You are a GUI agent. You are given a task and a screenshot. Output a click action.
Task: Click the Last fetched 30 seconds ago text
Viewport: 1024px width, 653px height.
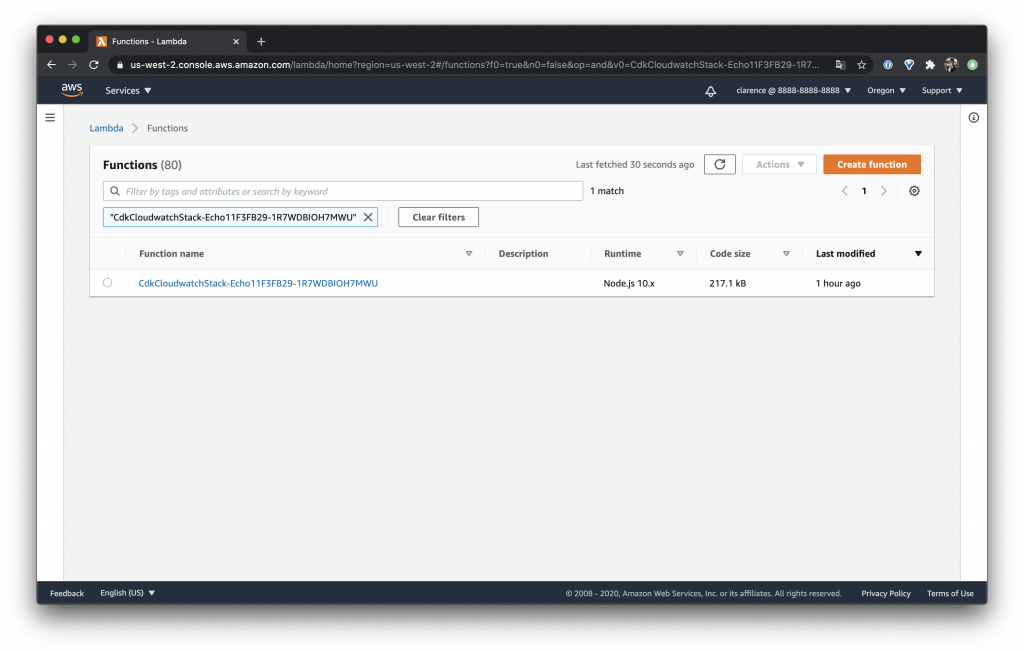(x=635, y=165)
